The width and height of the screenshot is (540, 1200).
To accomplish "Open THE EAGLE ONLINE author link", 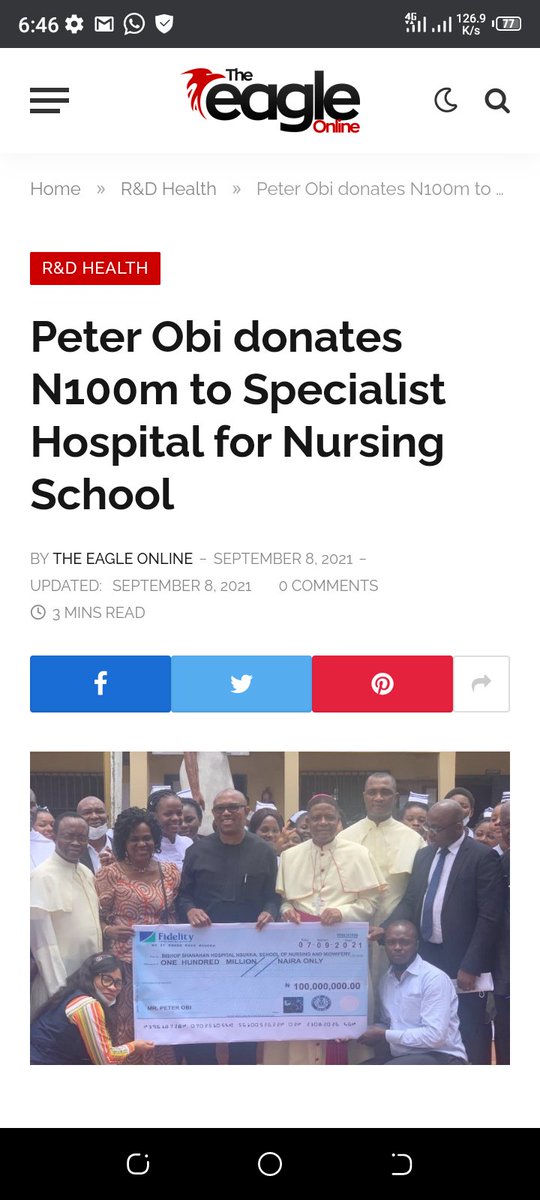I will point(123,558).
